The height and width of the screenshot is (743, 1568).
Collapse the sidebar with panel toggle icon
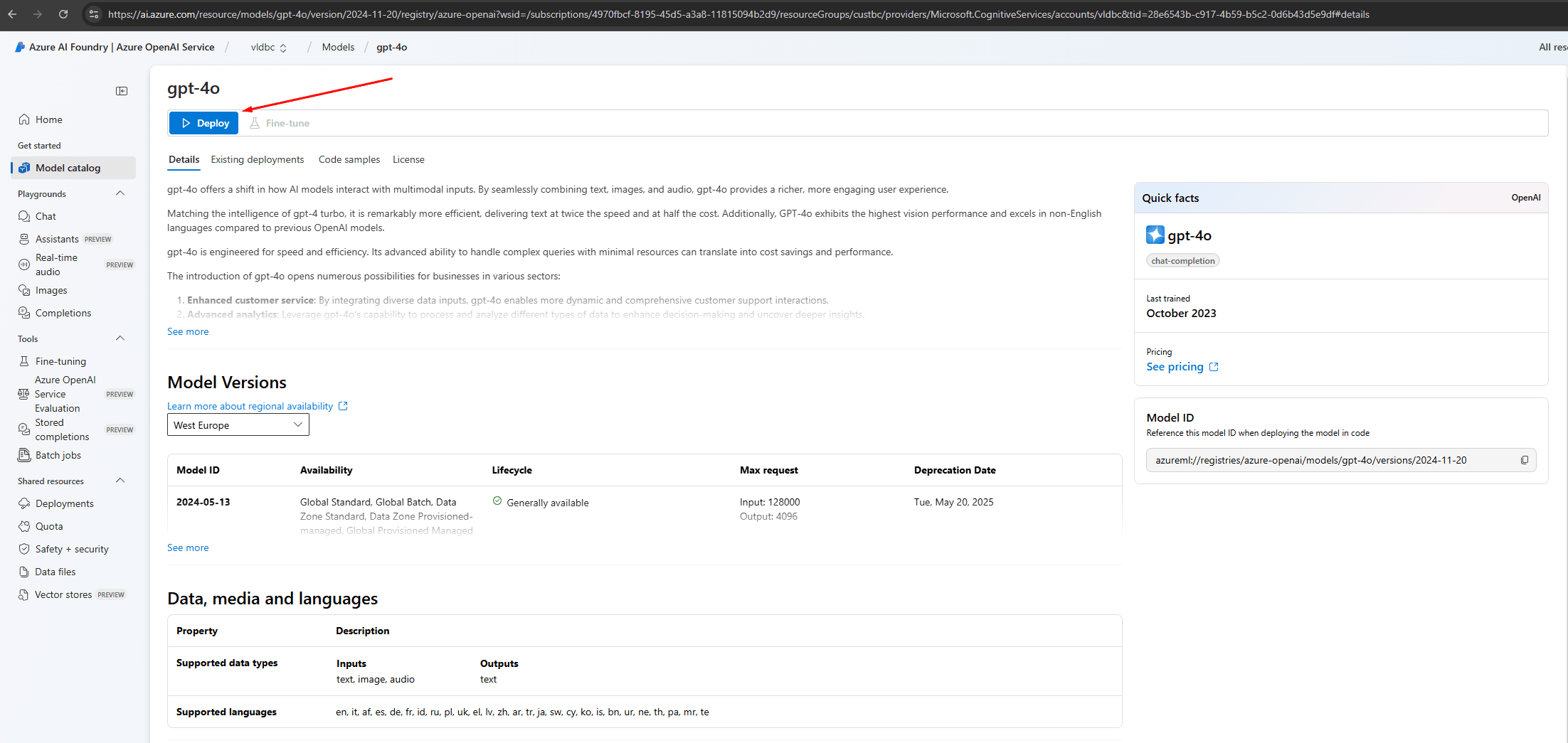[x=122, y=91]
